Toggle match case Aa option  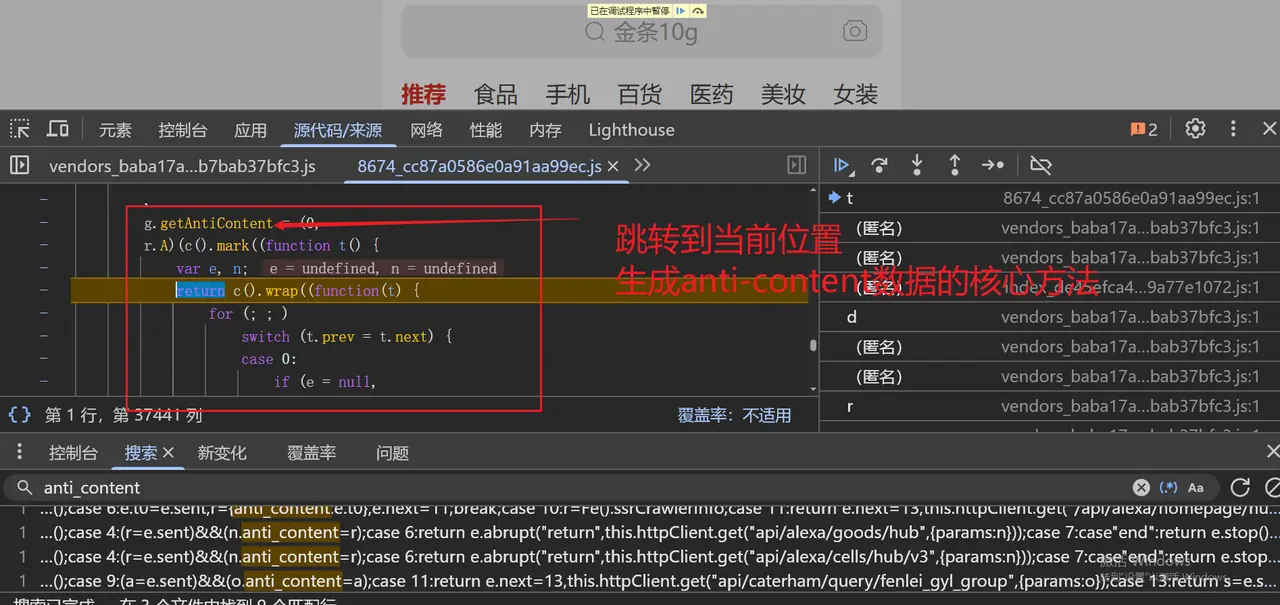(1196, 488)
